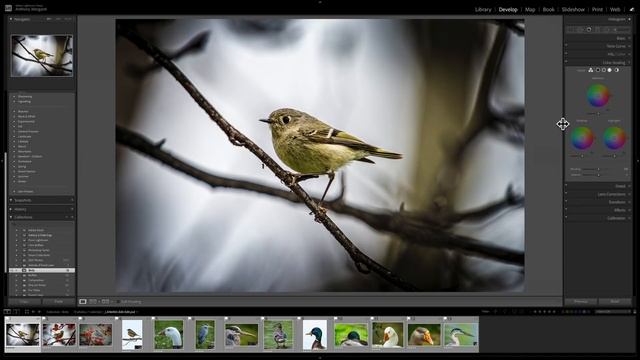Viewport: 640px width, 360px height.
Task: Click the split Before/After orientation icon
Action: pos(105,302)
